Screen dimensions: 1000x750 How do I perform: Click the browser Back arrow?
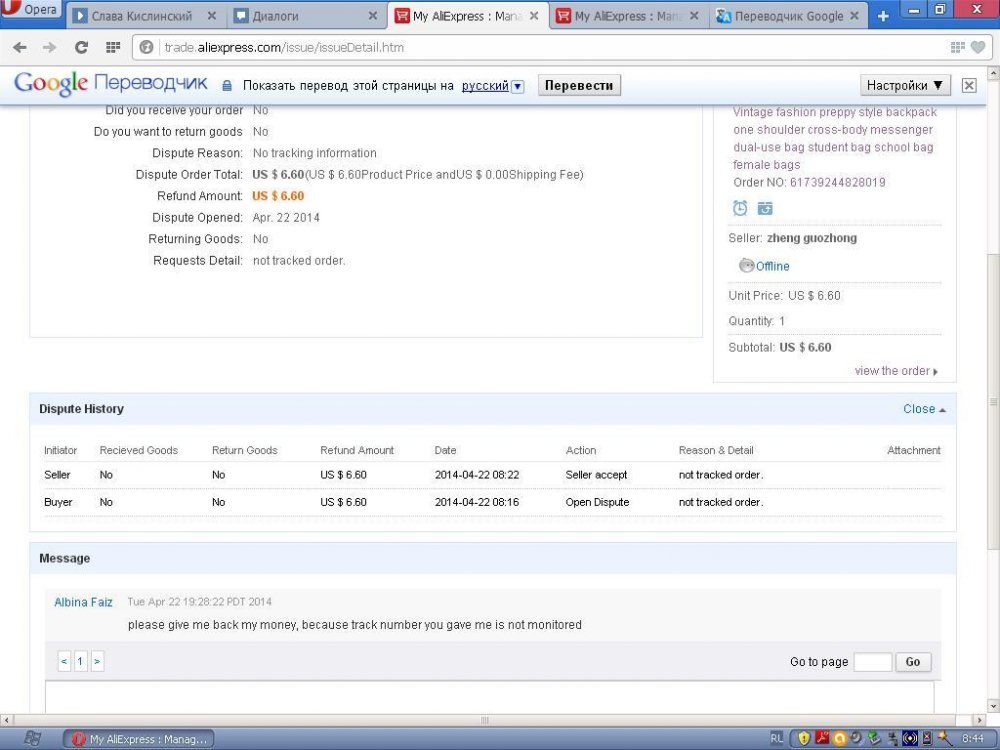click(20, 47)
